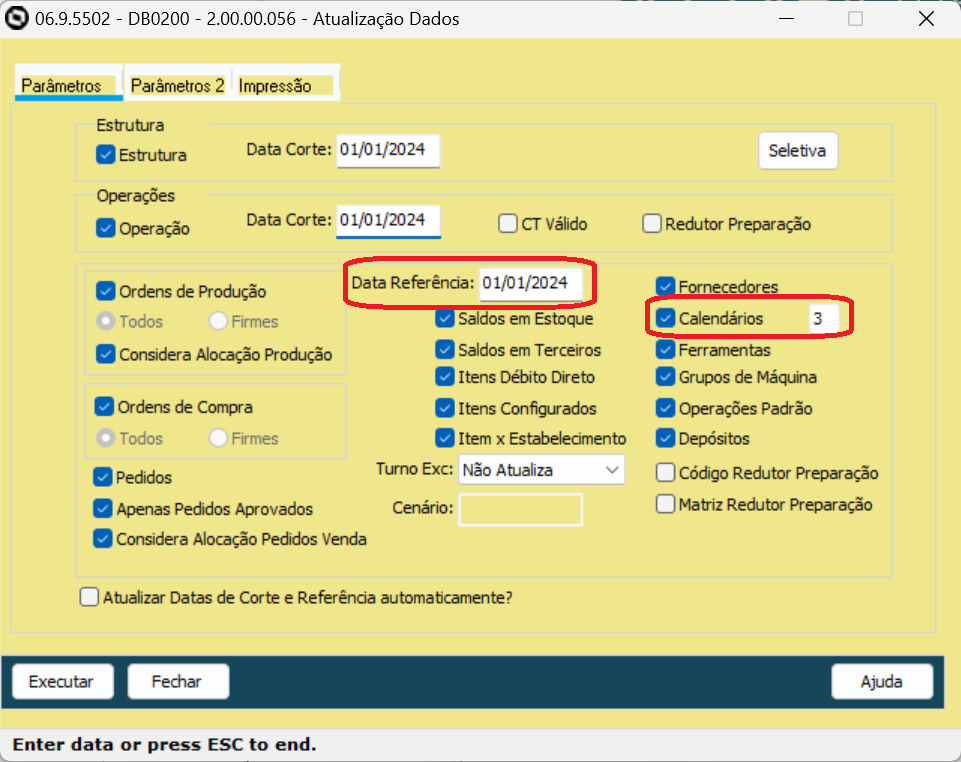Toggle the Pedidos checkbox
Screen dimensions: 961x762
click(102, 477)
